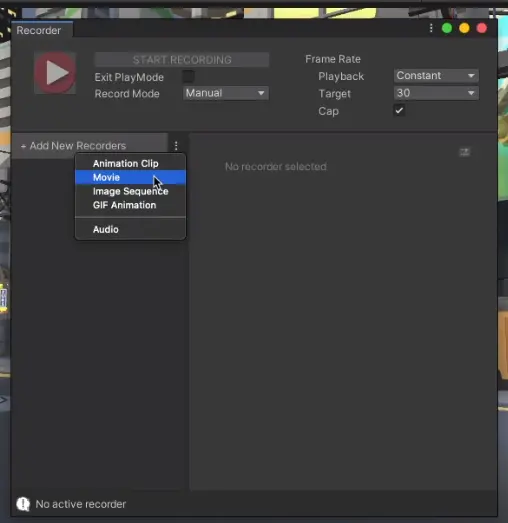The image size is (508, 523).
Task: Open the Record Mode dropdown
Action: [x=226, y=93]
